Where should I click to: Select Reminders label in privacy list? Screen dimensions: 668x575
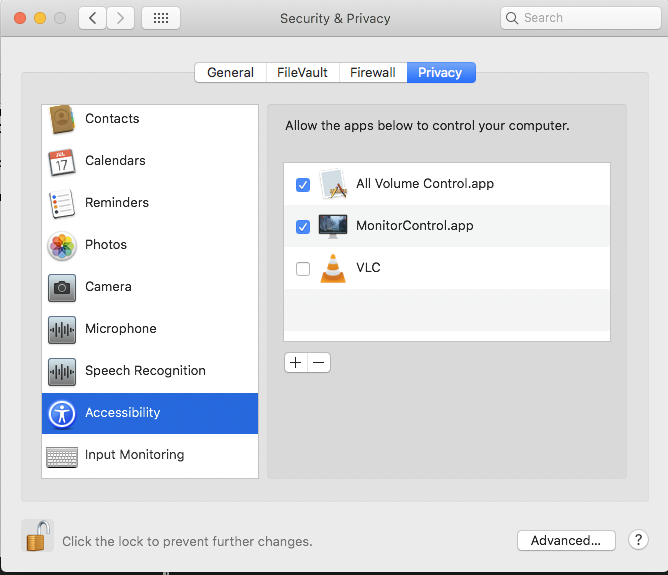[x=117, y=202]
